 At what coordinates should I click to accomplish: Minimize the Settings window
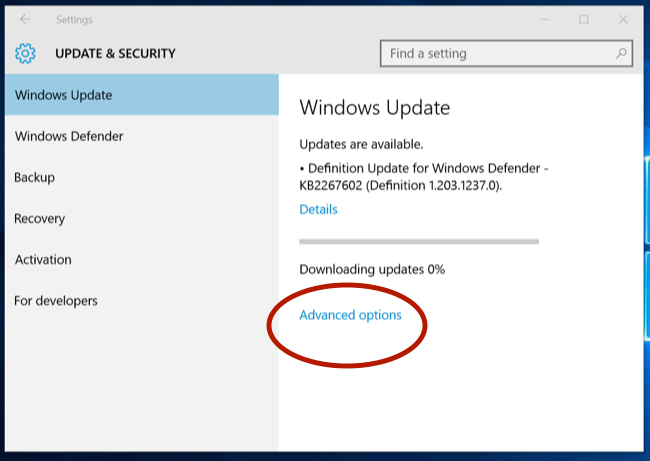coord(542,19)
